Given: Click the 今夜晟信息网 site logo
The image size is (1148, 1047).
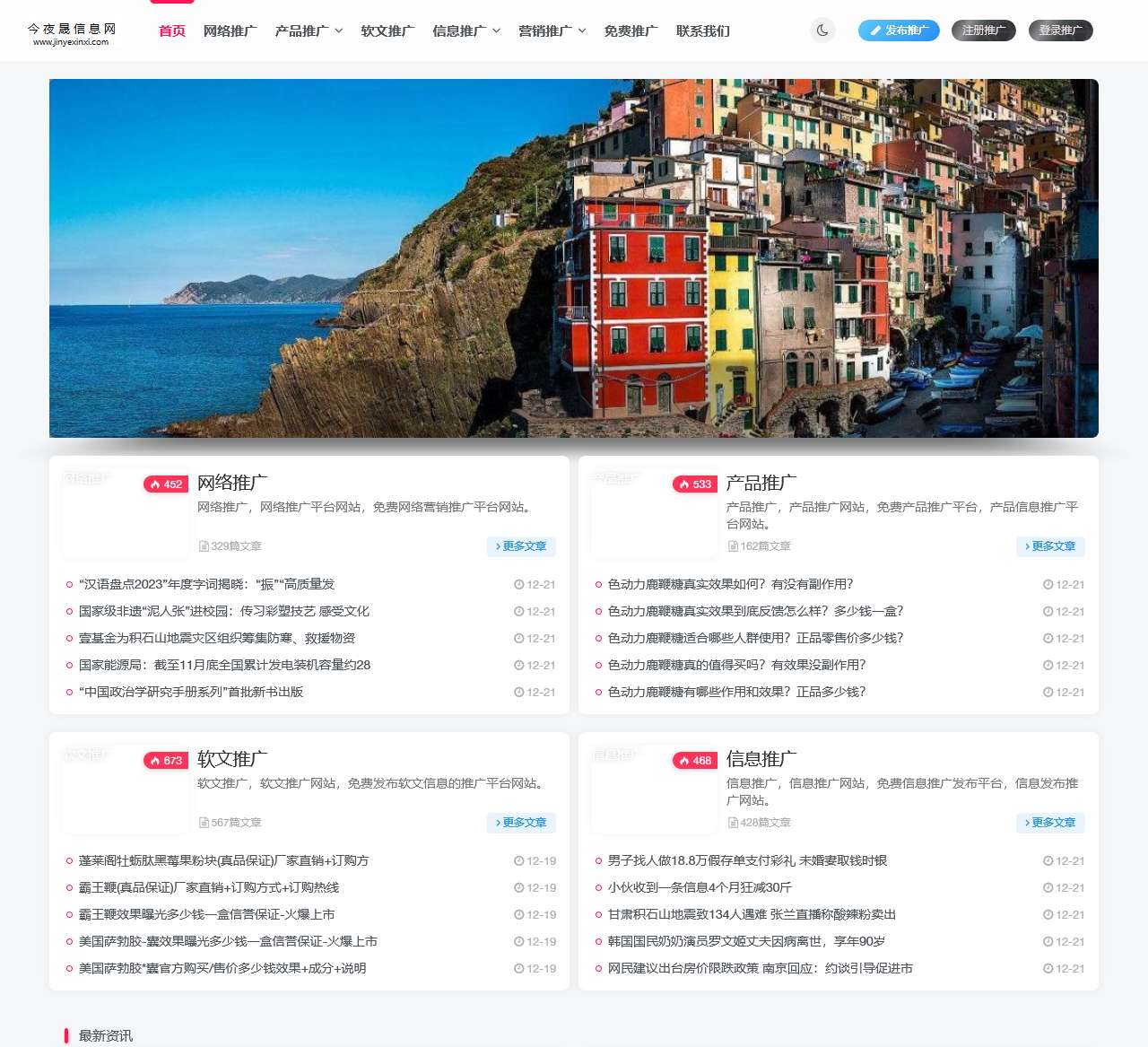Looking at the screenshot, I should coord(72,34).
